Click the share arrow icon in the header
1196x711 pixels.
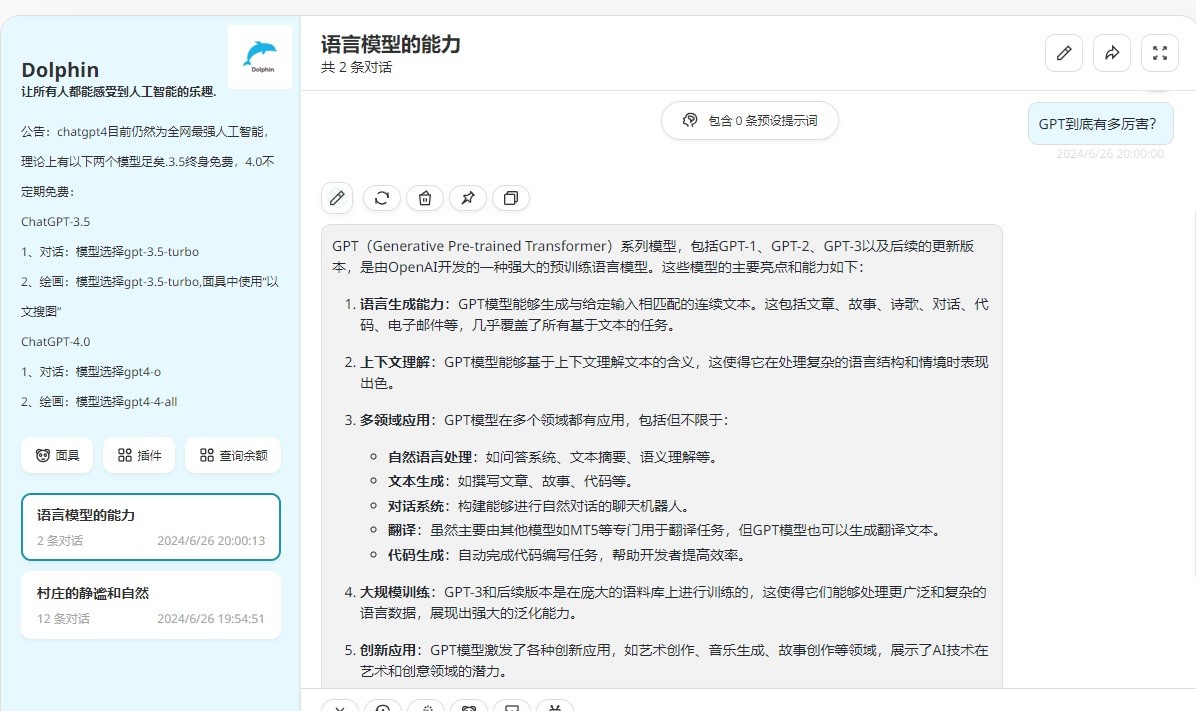1112,53
